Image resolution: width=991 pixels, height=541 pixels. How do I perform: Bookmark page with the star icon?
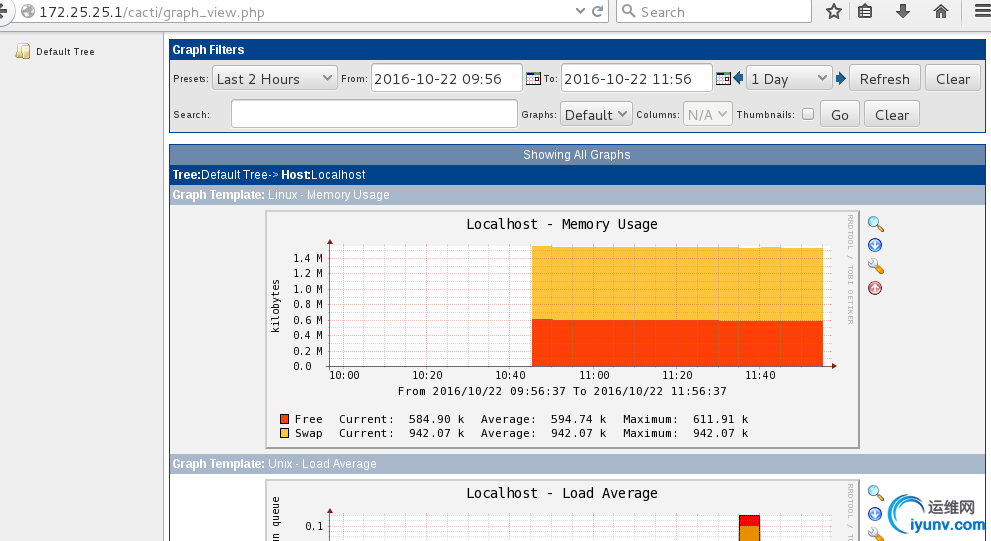click(x=834, y=11)
